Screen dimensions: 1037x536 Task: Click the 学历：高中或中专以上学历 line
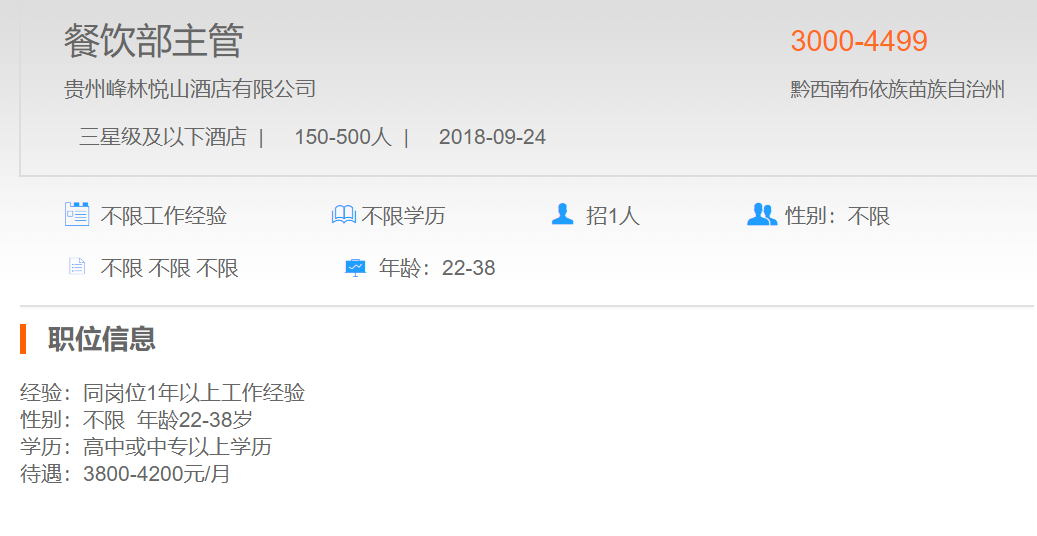point(146,447)
